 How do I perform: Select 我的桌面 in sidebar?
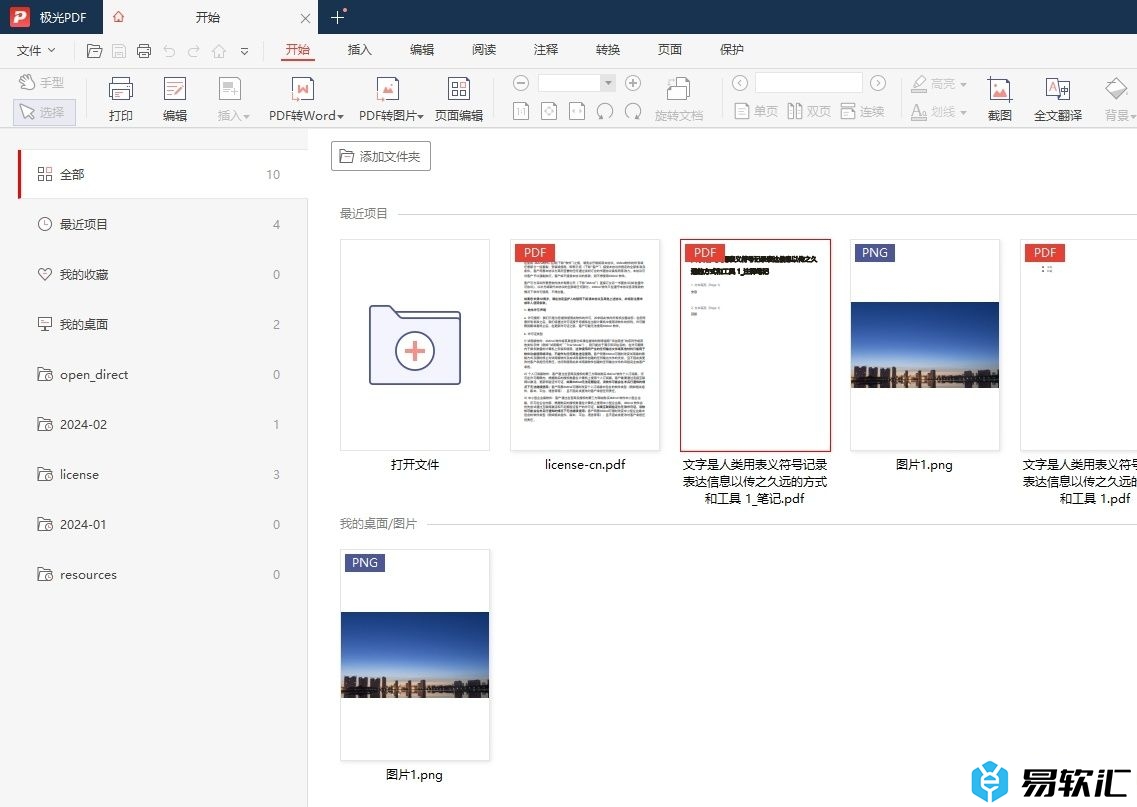(x=163, y=325)
